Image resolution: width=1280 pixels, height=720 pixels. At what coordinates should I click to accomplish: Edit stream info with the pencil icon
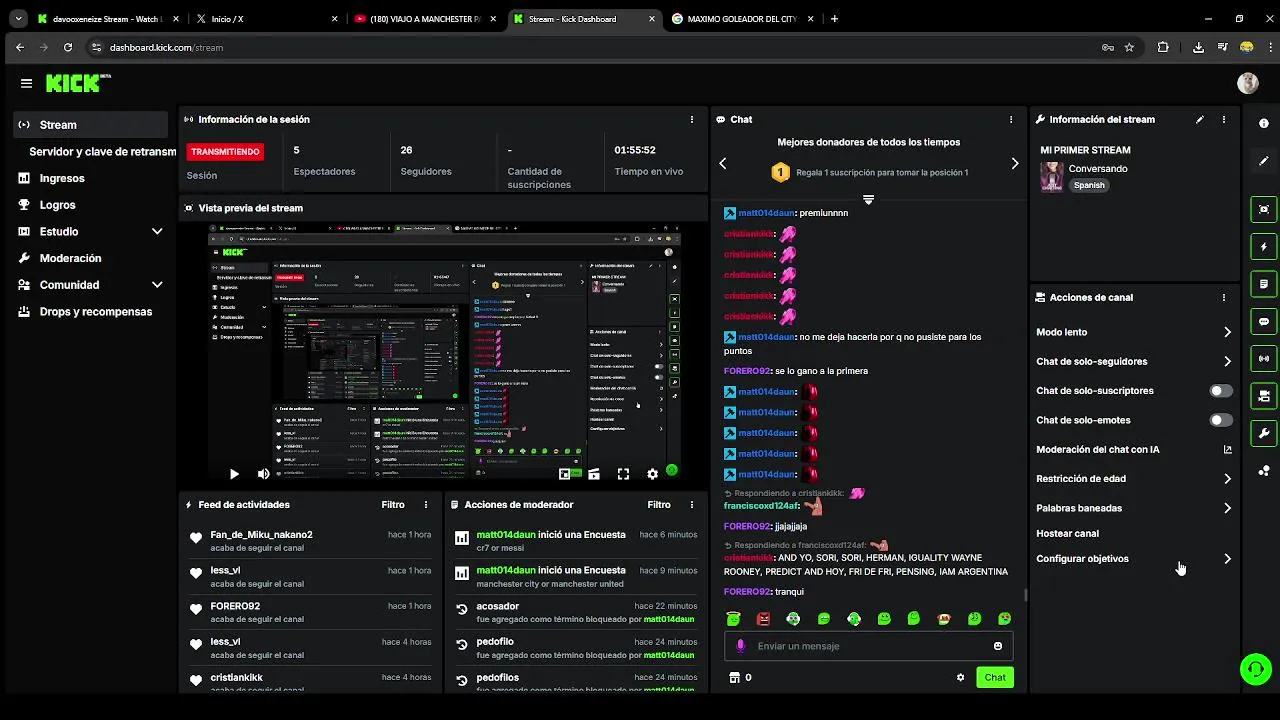click(x=1200, y=119)
